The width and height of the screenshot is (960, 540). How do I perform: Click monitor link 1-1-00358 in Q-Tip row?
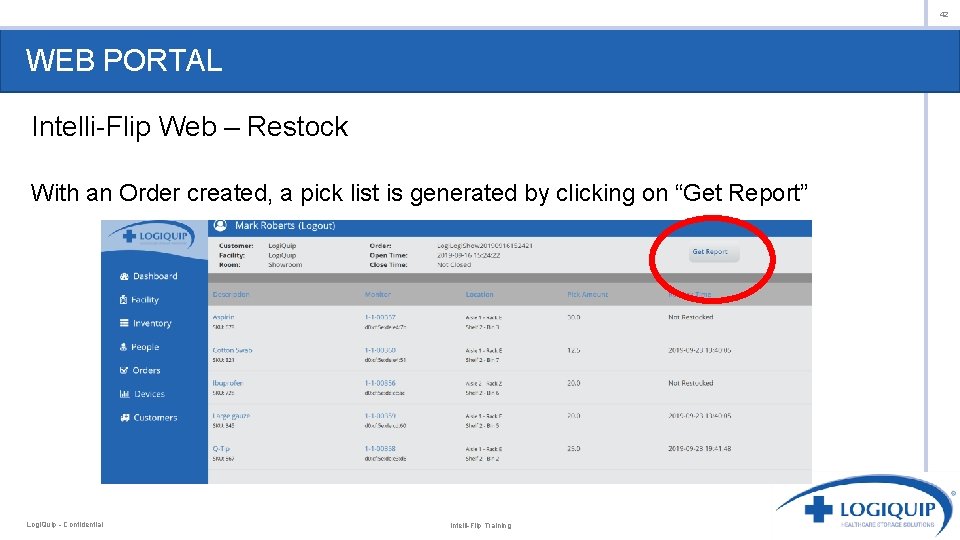pos(380,449)
